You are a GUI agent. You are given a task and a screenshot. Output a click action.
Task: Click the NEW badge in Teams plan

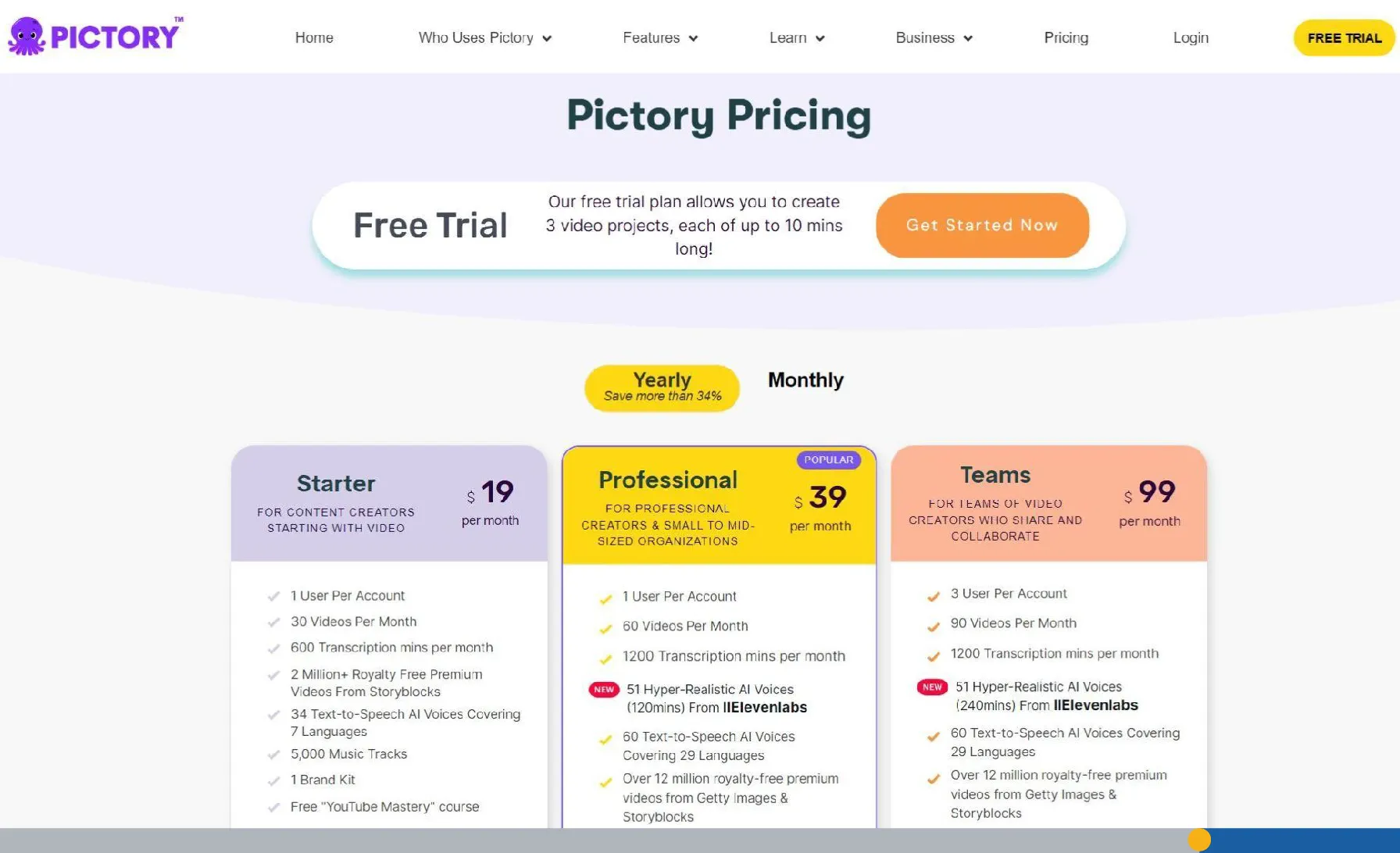pyautogui.click(x=932, y=687)
